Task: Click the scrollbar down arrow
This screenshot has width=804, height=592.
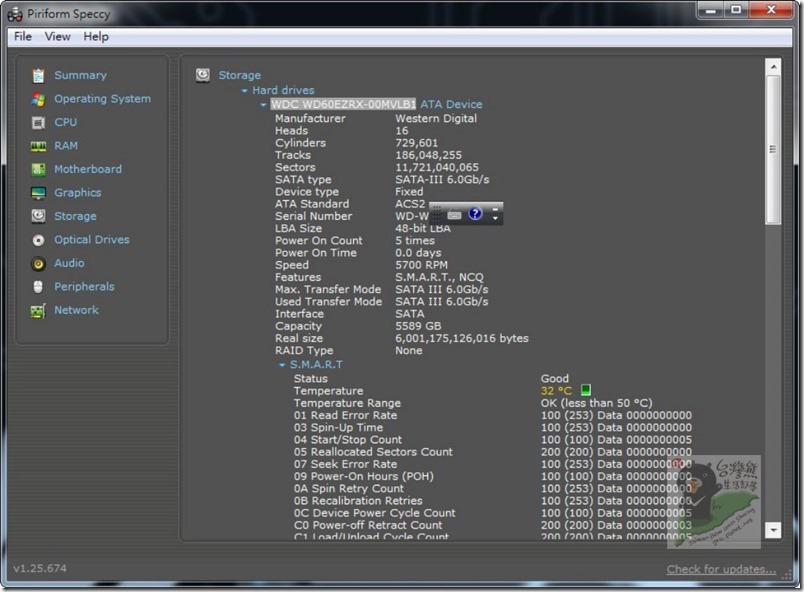Action: click(x=773, y=530)
